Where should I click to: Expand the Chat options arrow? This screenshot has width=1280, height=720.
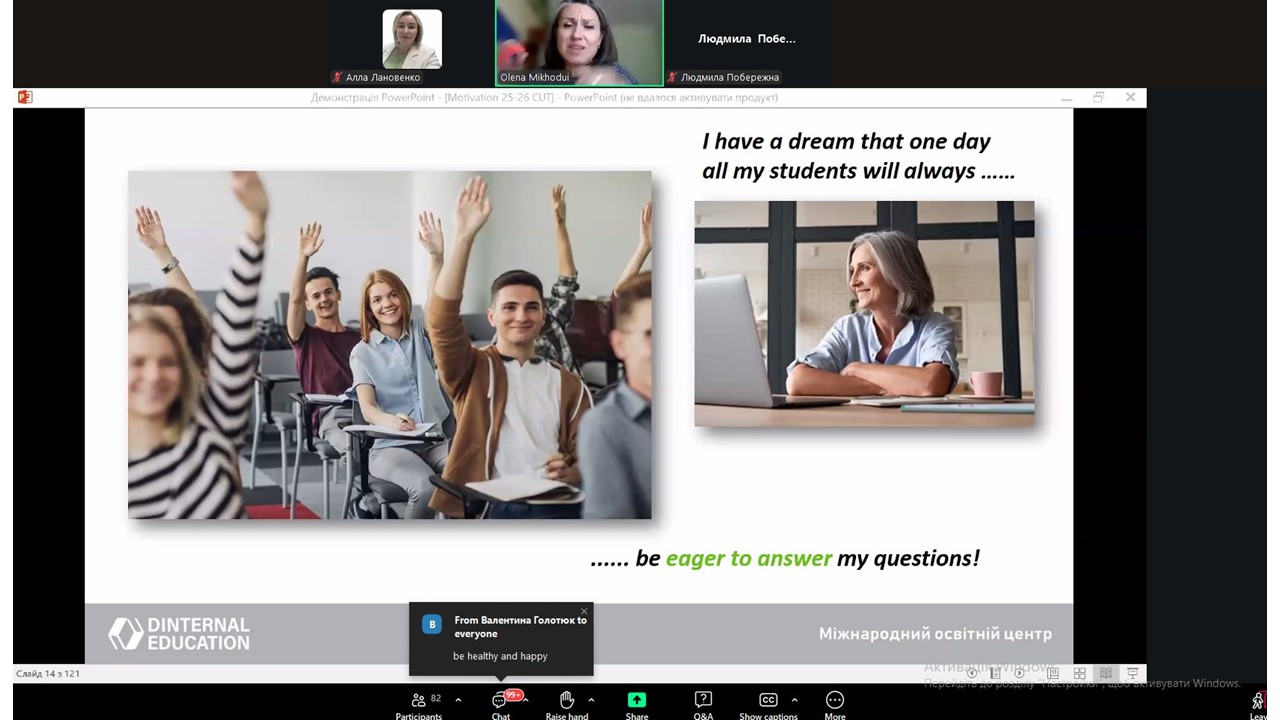(526, 700)
